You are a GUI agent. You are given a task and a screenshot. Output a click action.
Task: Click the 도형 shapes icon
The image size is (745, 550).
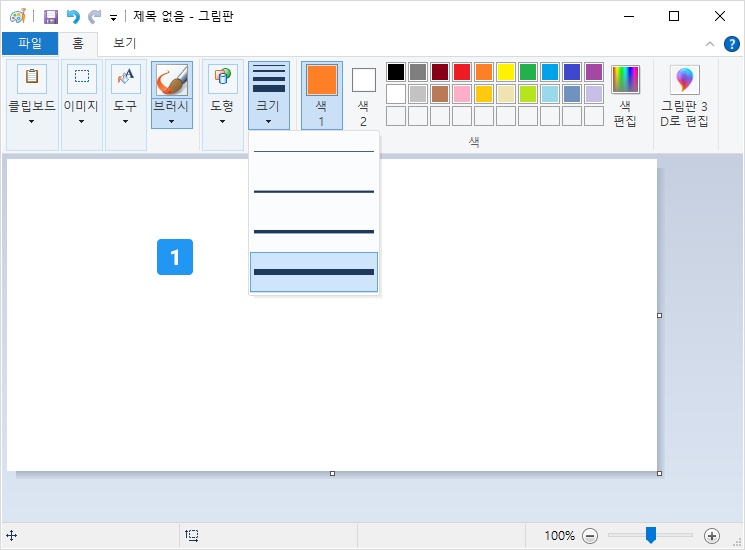point(223,78)
